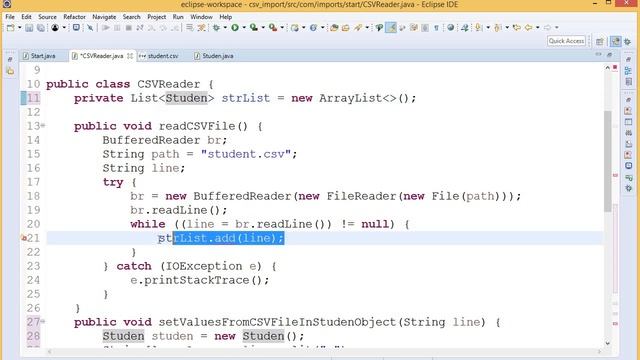Image resolution: width=640 pixels, height=360 pixels.
Task: Open the Navigate menu
Action: 104,17
